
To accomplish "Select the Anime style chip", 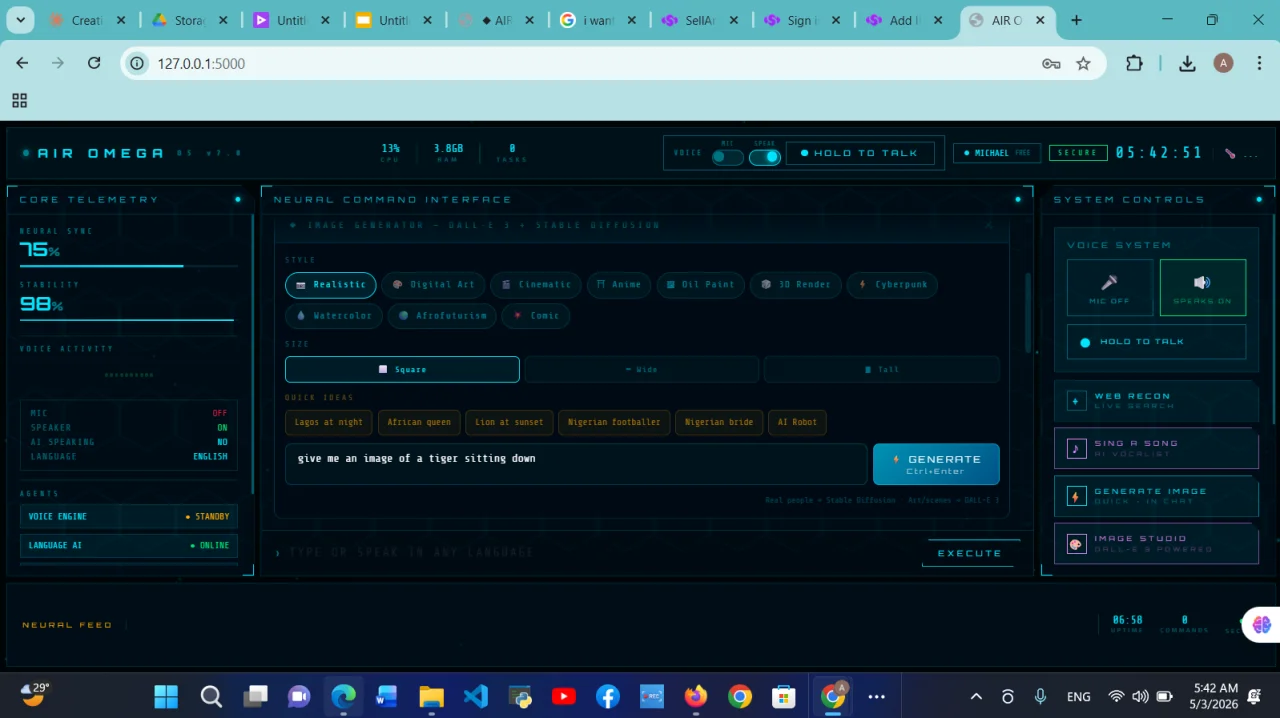I will click(620, 285).
